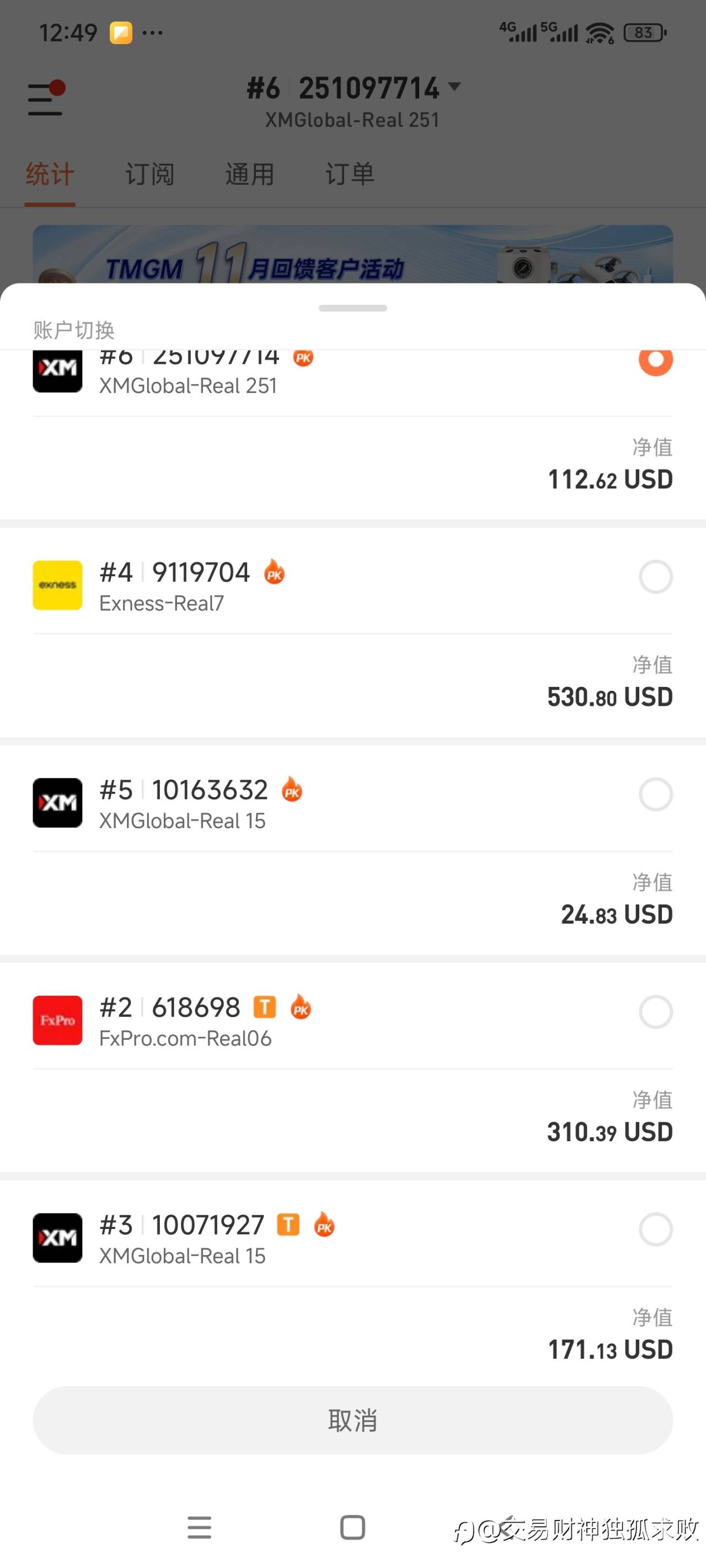
Task: Switch to the 订阅 tab
Action: tap(150, 174)
